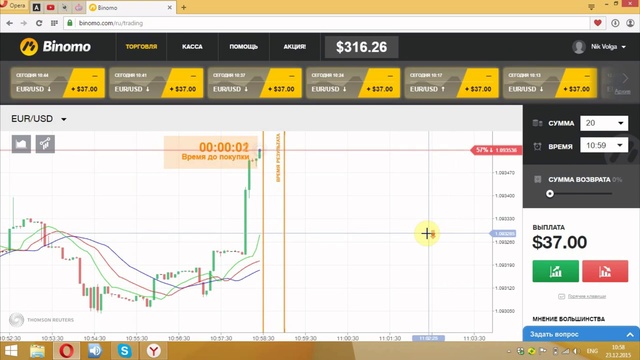Open Skype from the taskbar
The image size is (640, 360).
point(124,351)
